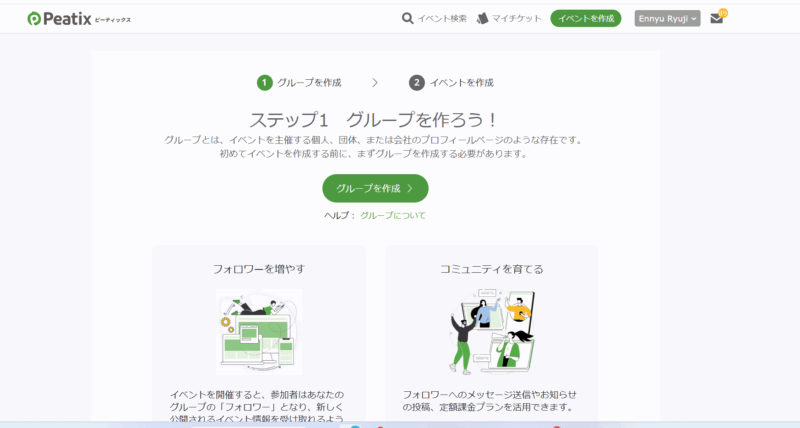Click the マイチケット ticket icon

(483, 18)
